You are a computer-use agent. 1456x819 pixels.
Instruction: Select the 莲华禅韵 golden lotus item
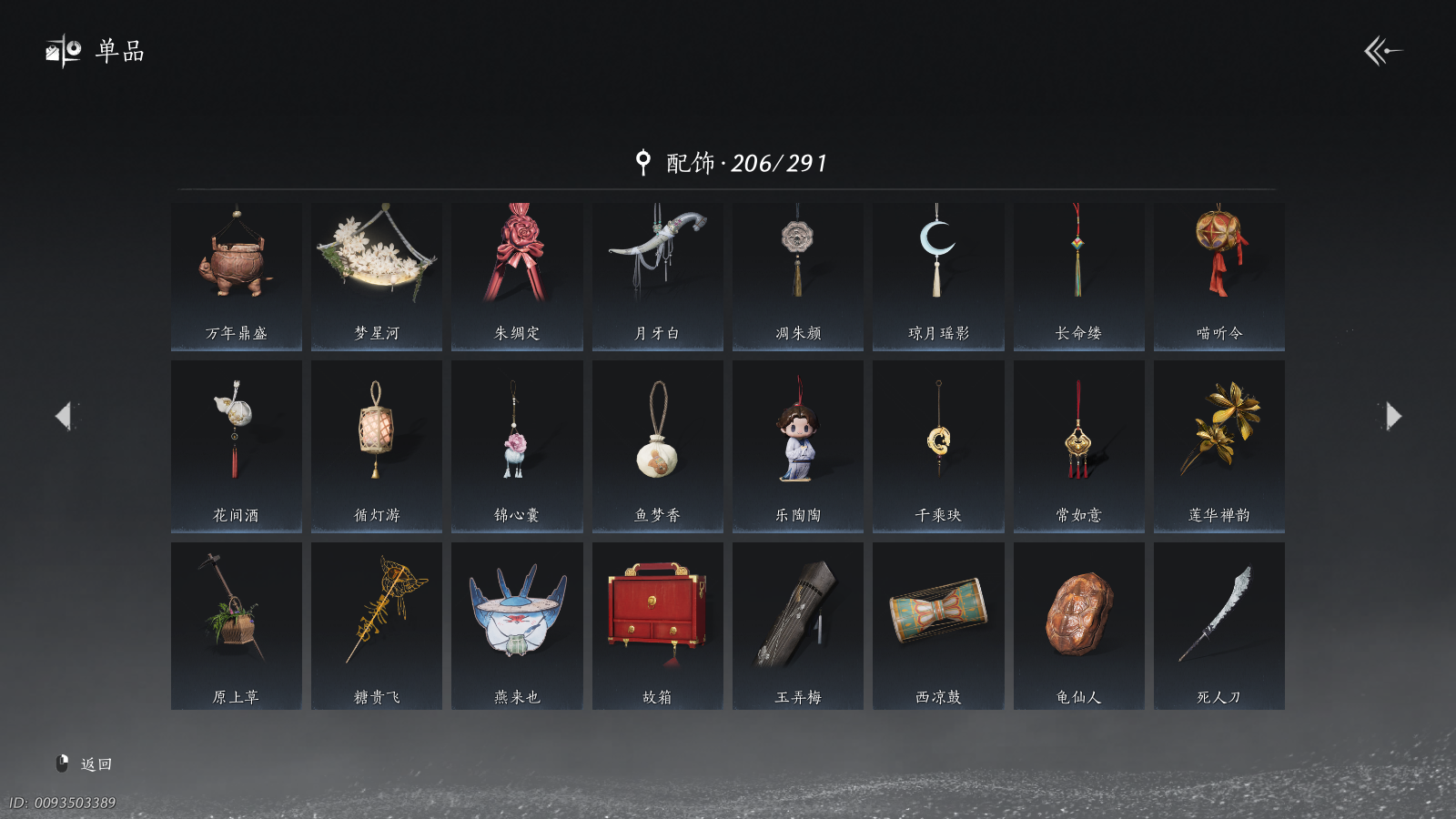tap(1219, 446)
